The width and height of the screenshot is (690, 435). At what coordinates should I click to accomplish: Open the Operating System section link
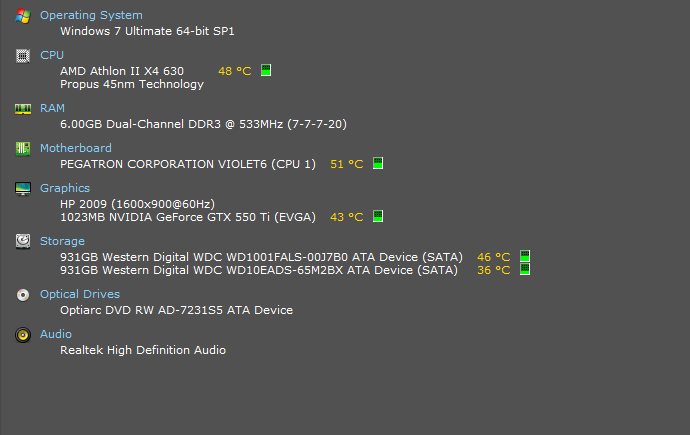[91, 15]
